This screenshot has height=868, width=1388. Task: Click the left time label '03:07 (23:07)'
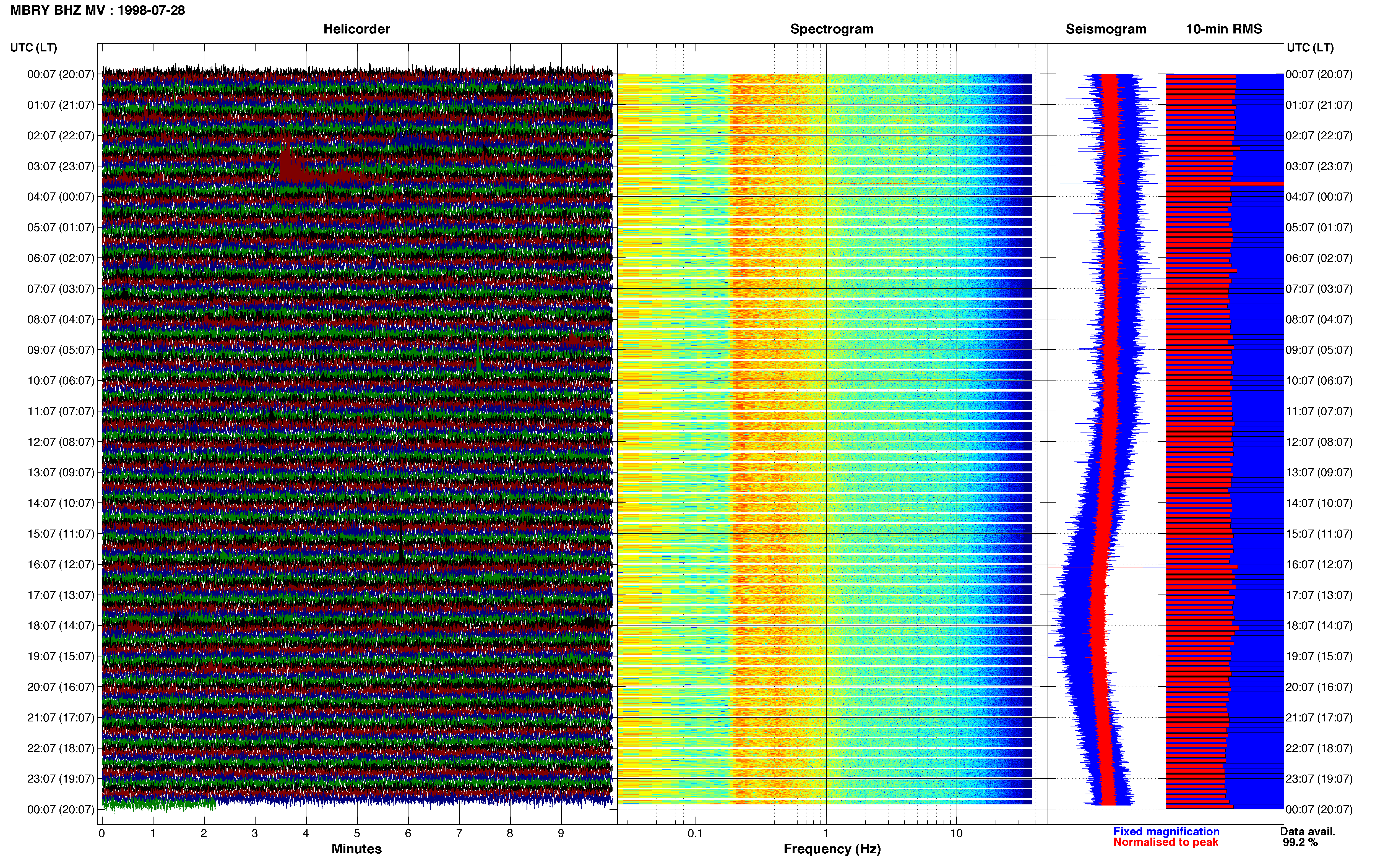pyautogui.click(x=61, y=166)
